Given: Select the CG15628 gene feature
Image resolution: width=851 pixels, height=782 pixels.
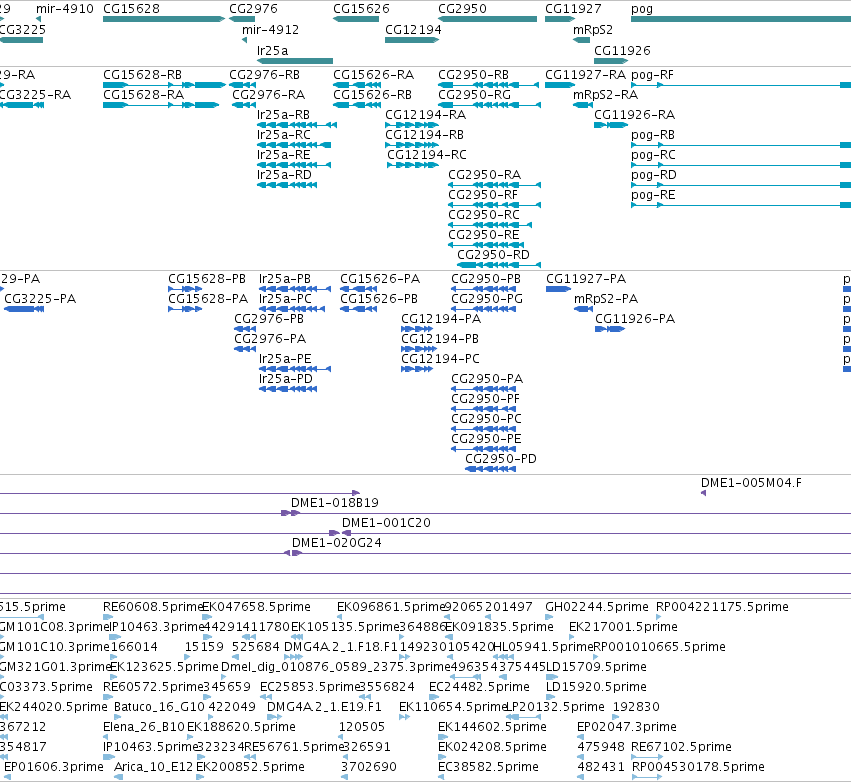Looking at the screenshot, I should [164, 19].
